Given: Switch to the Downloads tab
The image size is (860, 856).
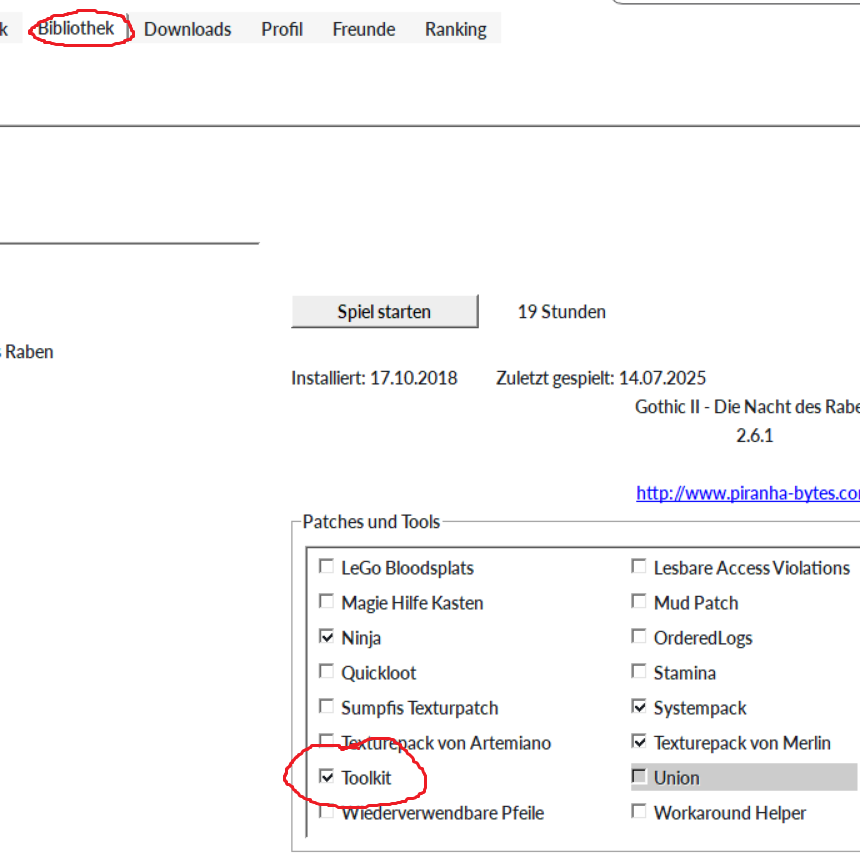Looking at the screenshot, I should click(187, 29).
